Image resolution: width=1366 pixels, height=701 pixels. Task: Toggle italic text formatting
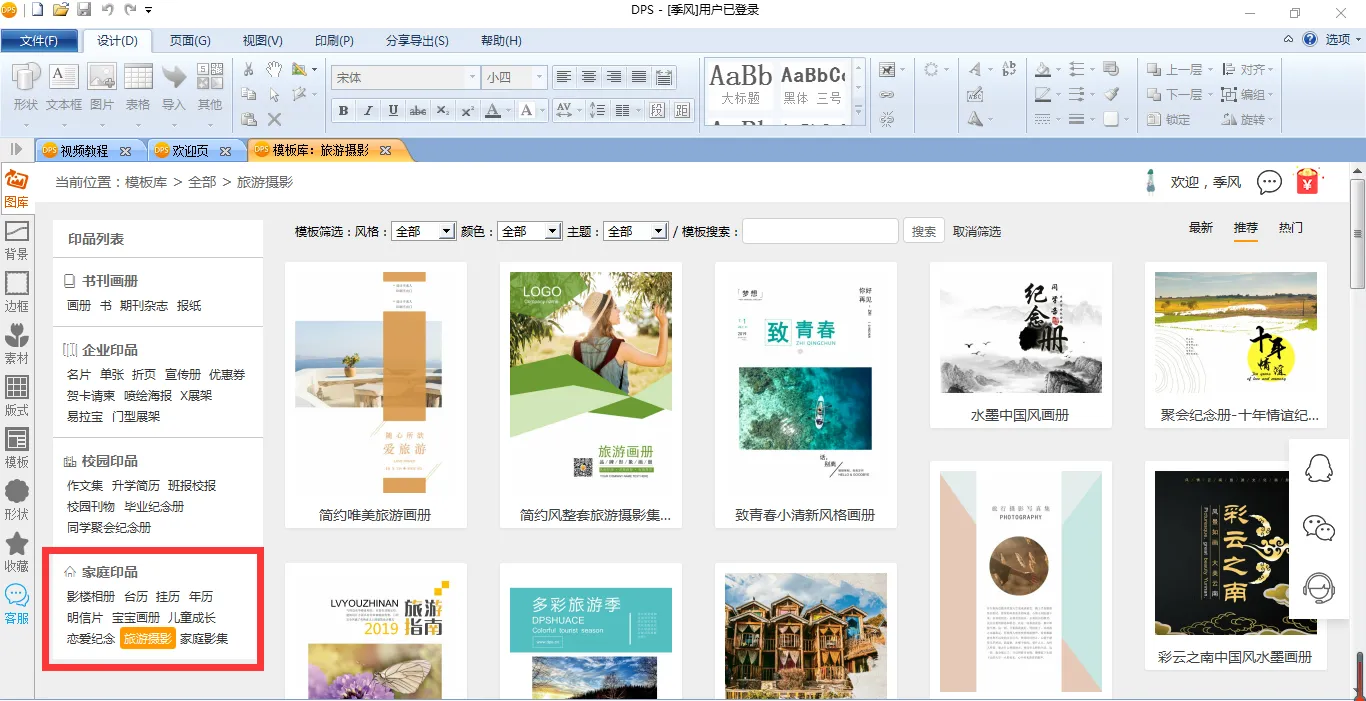coord(368,110)
